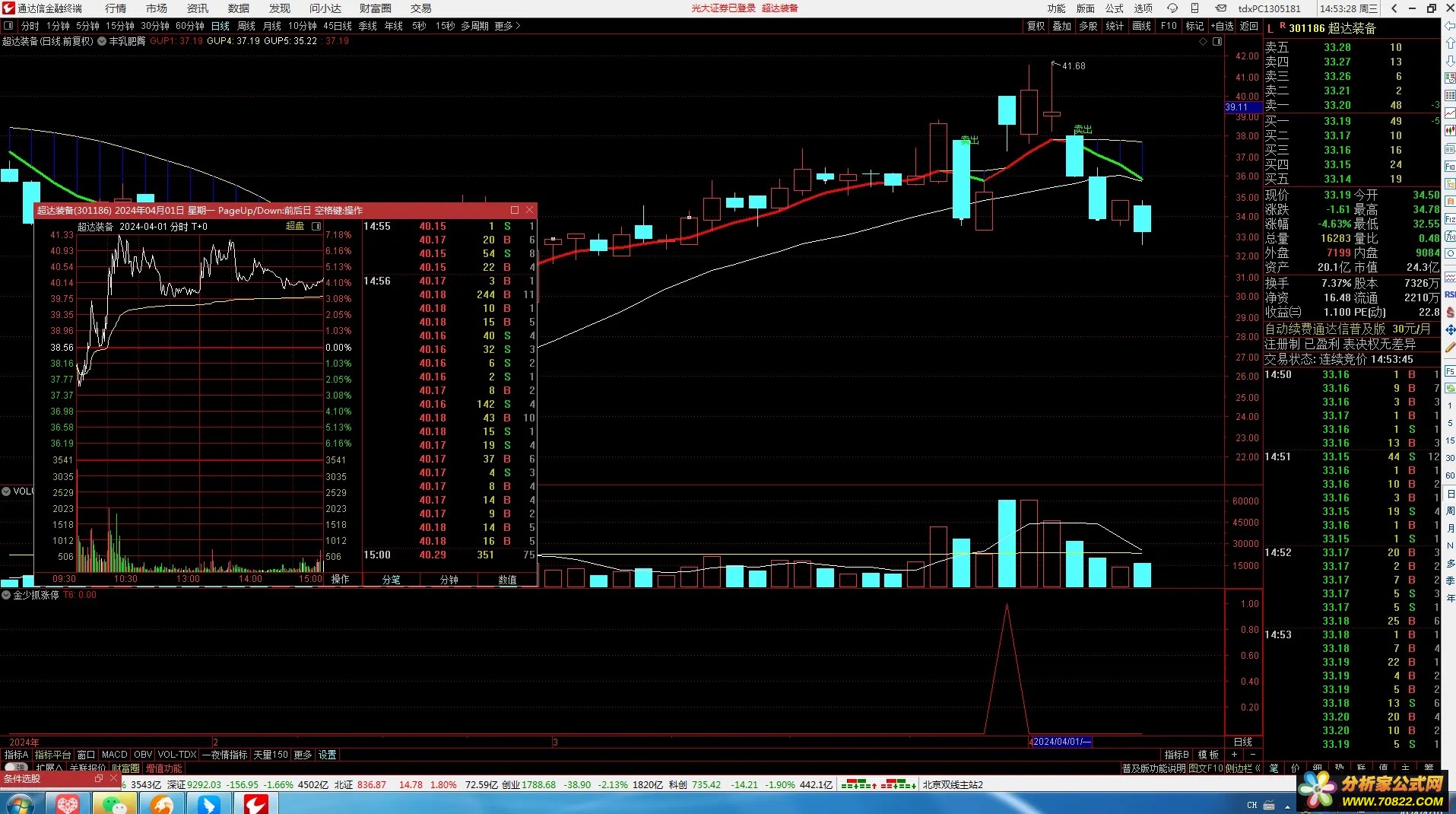Open the 多周期 multi-period option
The width and height of the screenshot is (1456, 814).
click(474, 26)
